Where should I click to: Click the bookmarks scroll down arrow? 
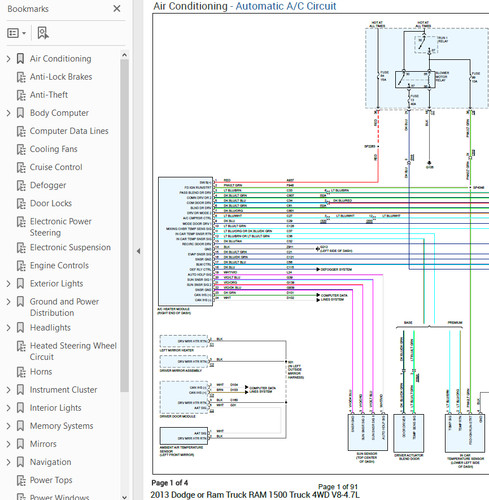point(124,497)
